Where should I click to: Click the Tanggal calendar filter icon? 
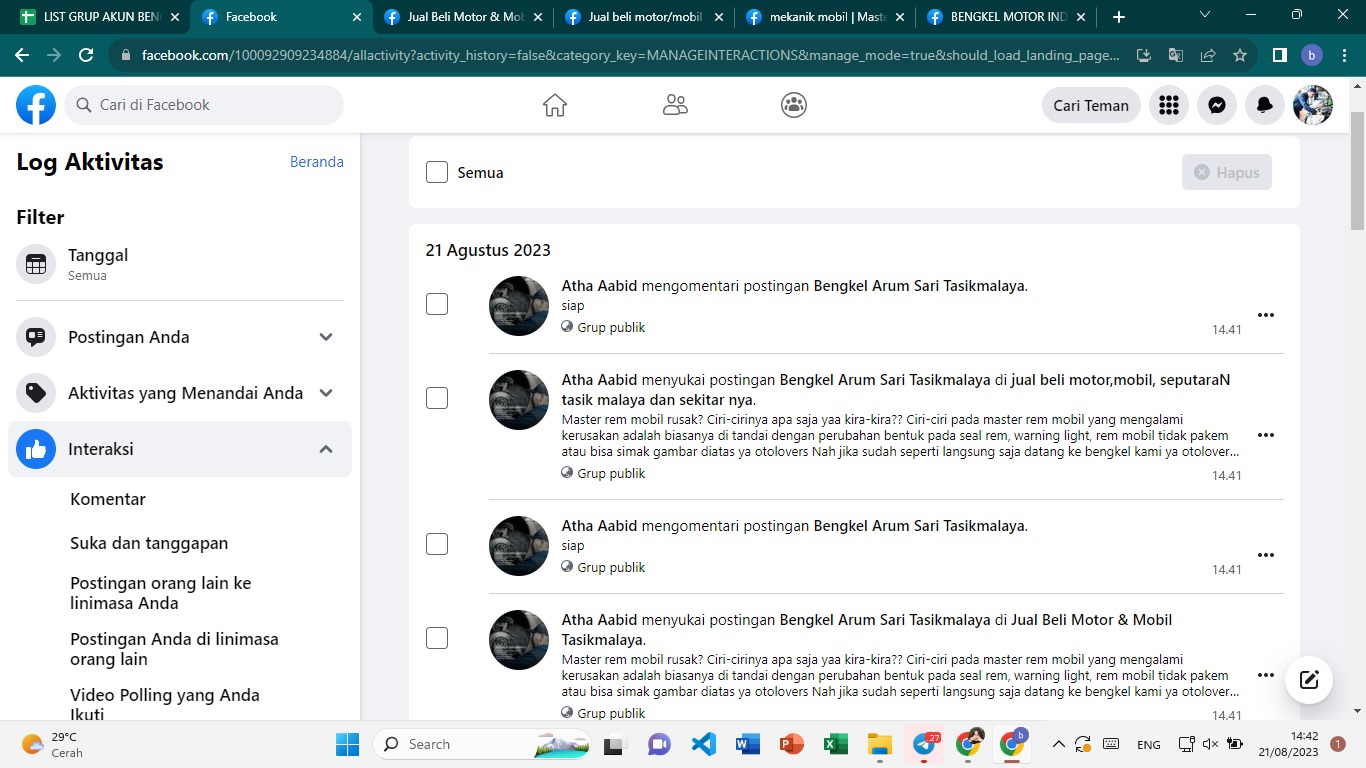(36, 264)
